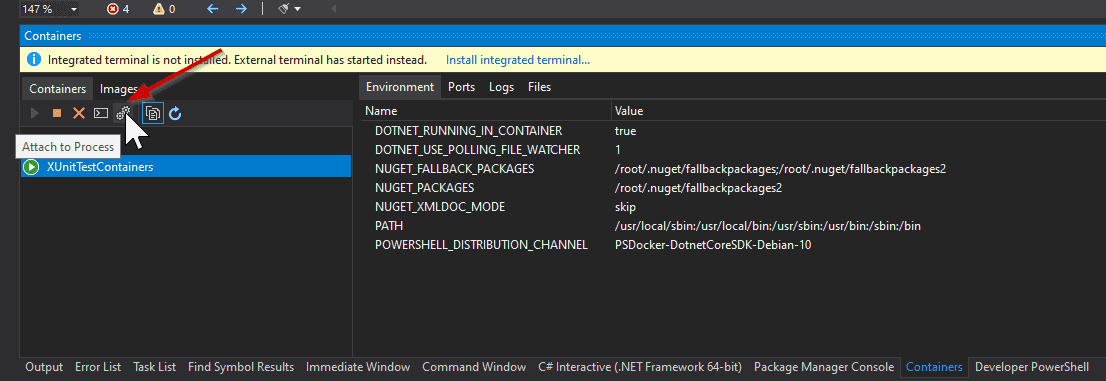Screen dimensions: 1106x381
Task: Switch to the Images tab
Action: coord(118,89)
